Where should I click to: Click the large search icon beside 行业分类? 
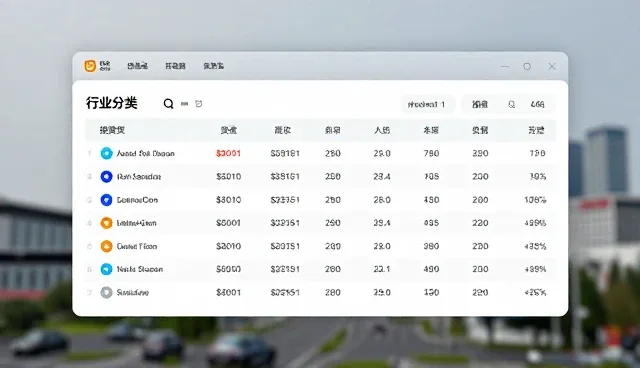(169, 104)
